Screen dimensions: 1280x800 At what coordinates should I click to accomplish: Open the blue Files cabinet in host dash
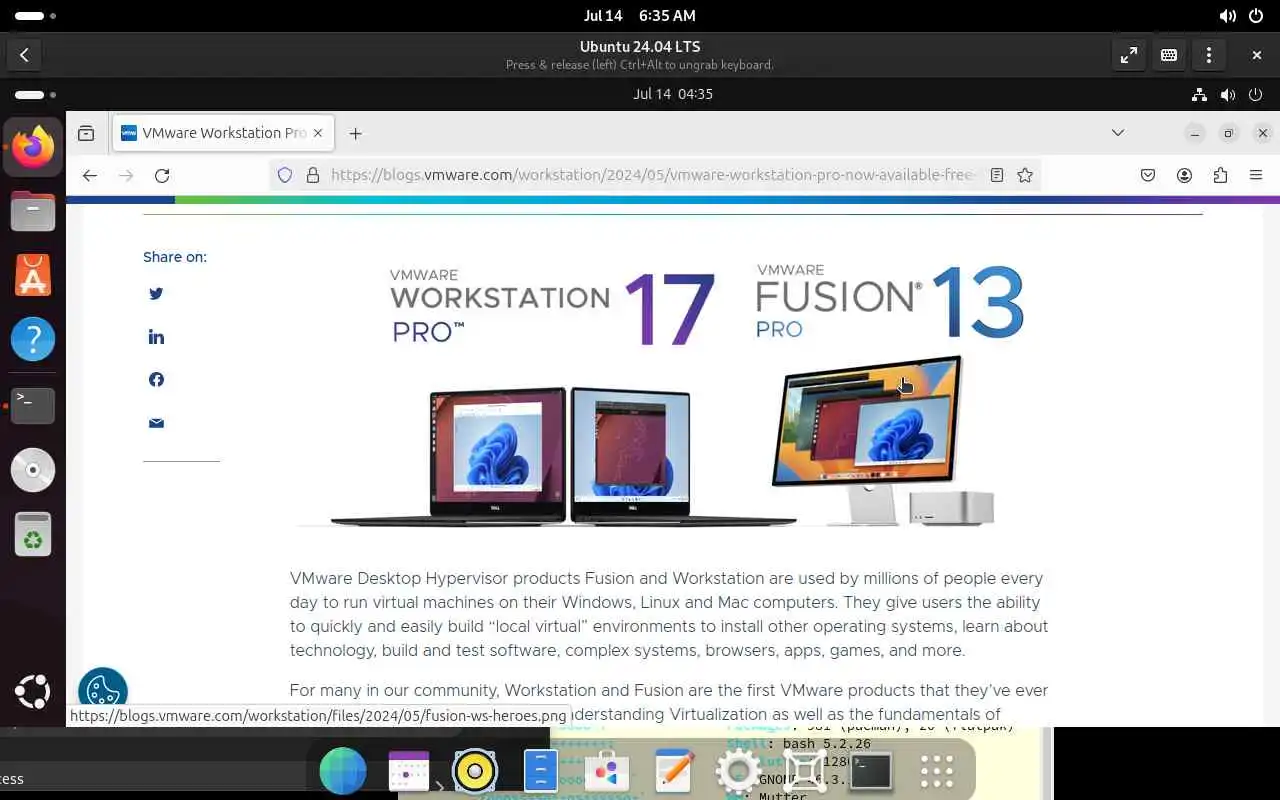tap(541, 771)
